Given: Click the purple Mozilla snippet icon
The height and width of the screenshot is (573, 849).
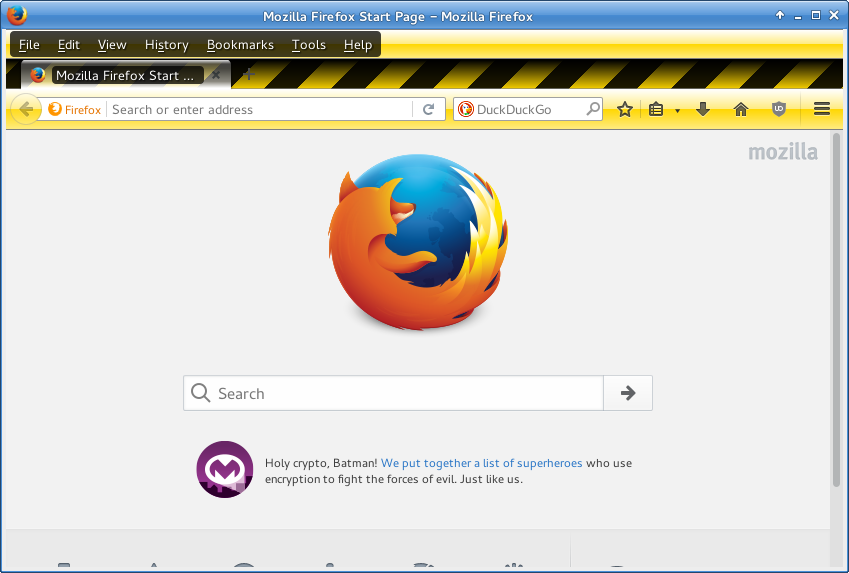Looking at the screenshot, I should click(225, 470).
